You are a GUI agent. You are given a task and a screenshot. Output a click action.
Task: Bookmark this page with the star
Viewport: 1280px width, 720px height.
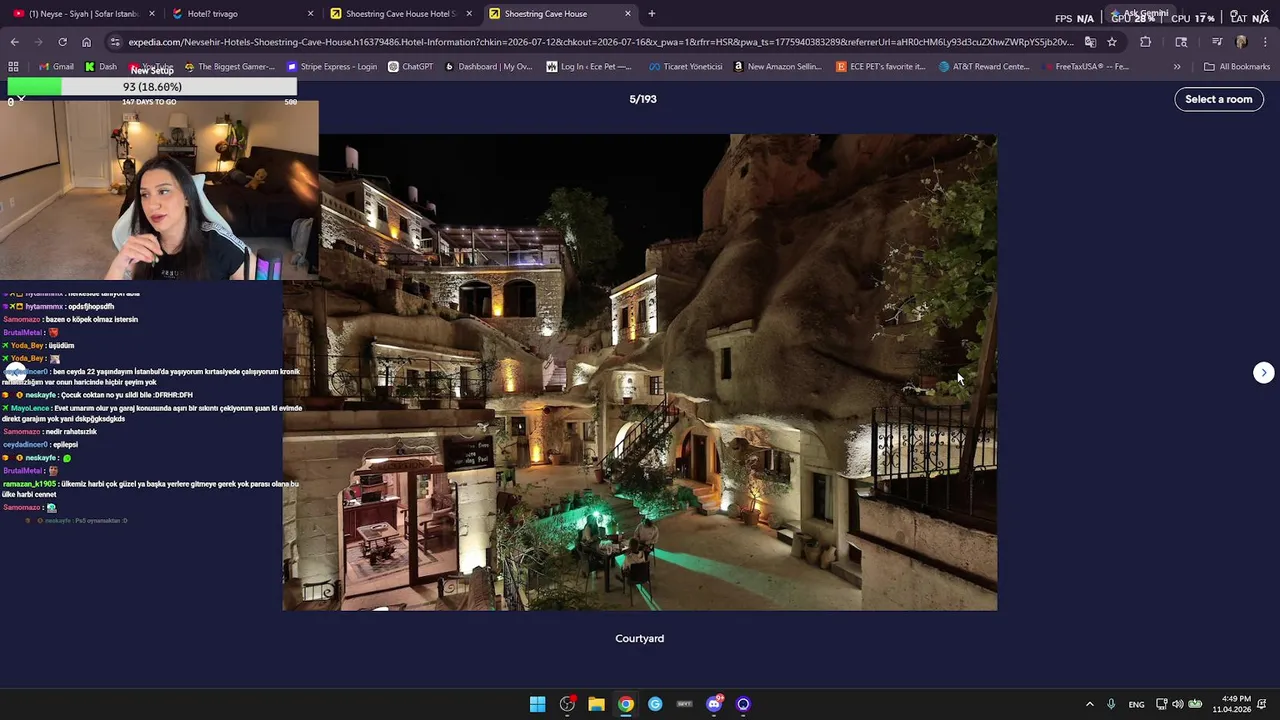point(1112,42)
